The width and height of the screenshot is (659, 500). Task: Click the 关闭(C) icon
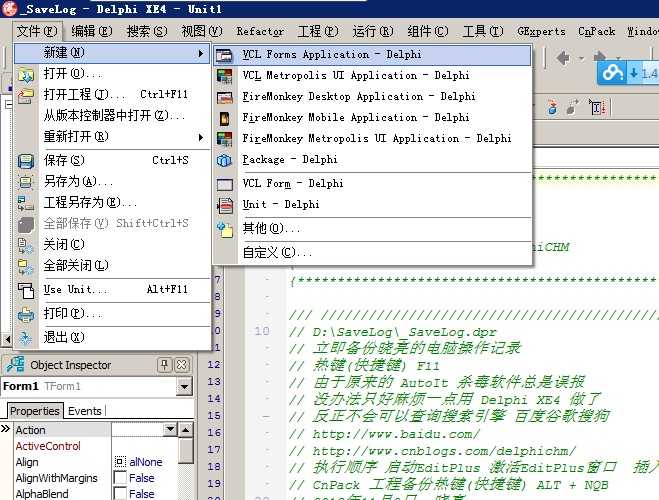[x=26, y=245]
